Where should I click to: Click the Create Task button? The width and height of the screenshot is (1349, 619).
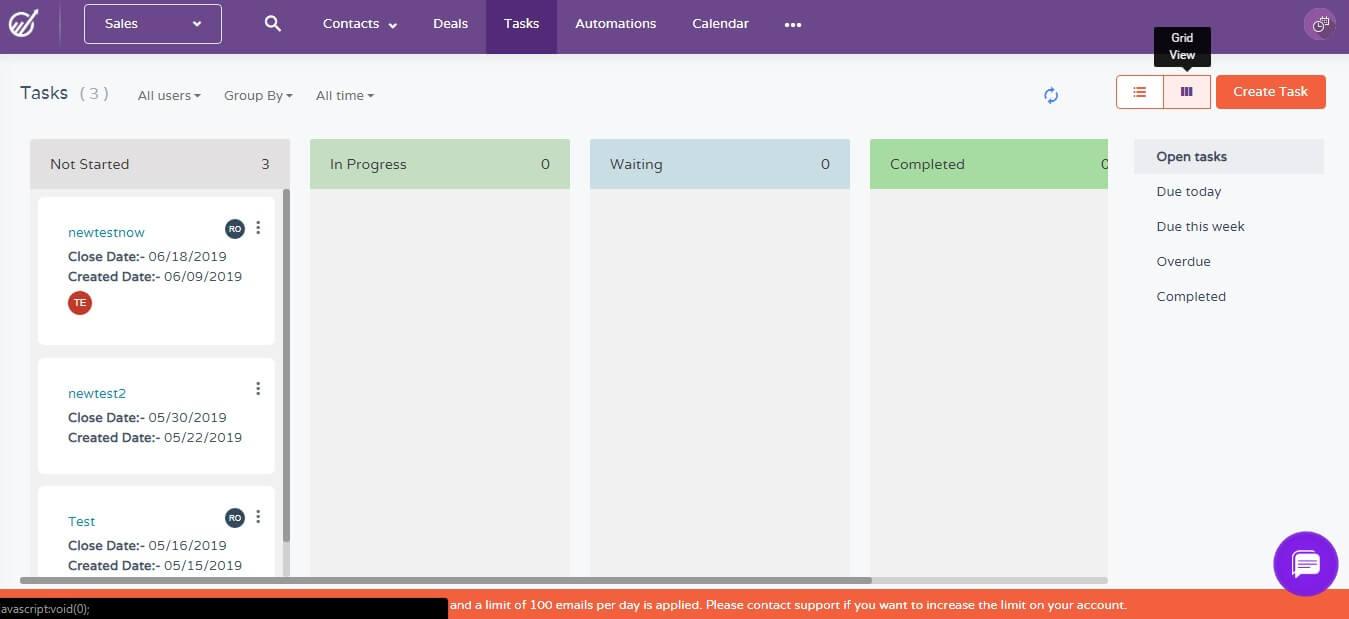1270,91
